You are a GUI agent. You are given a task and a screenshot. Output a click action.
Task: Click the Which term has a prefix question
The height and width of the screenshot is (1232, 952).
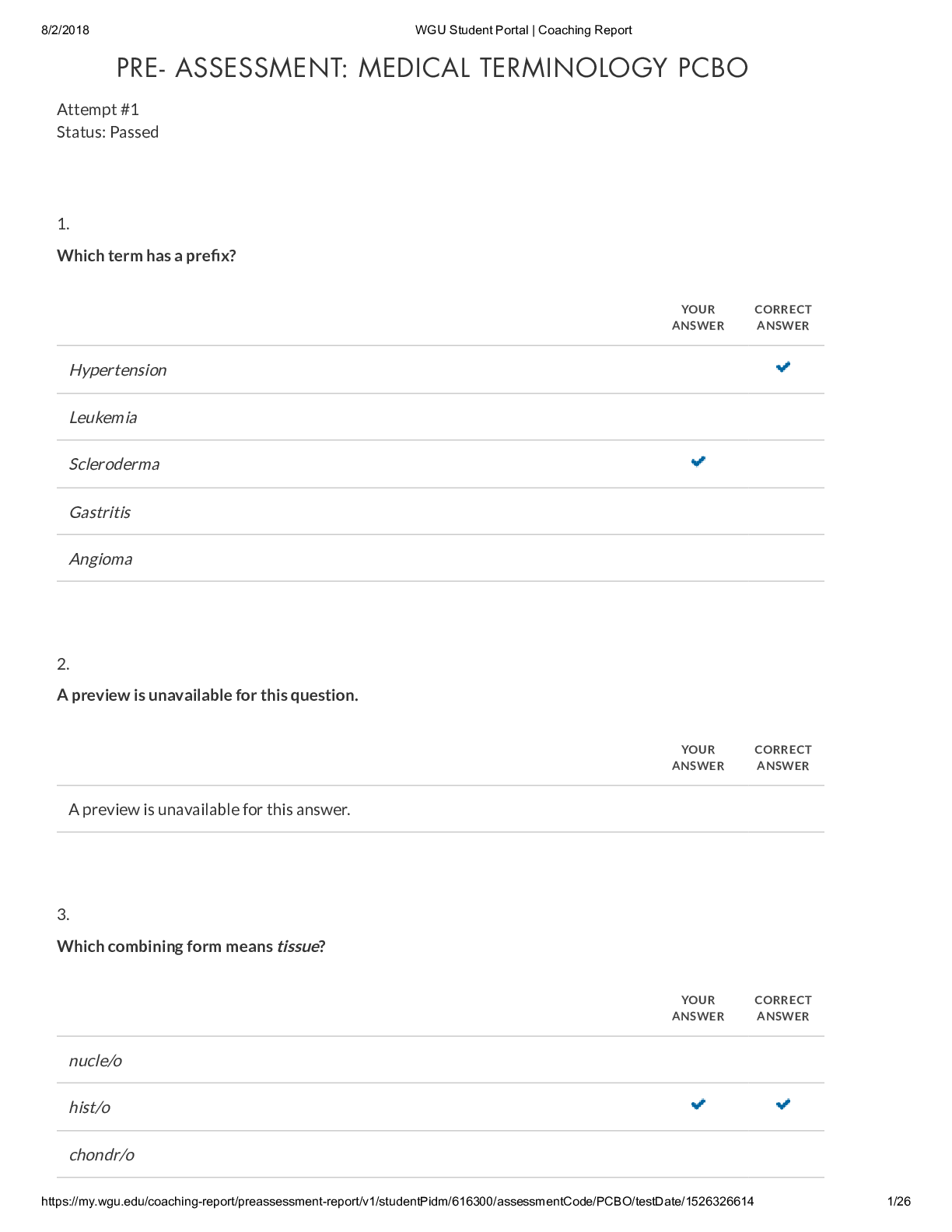(146, 256)
